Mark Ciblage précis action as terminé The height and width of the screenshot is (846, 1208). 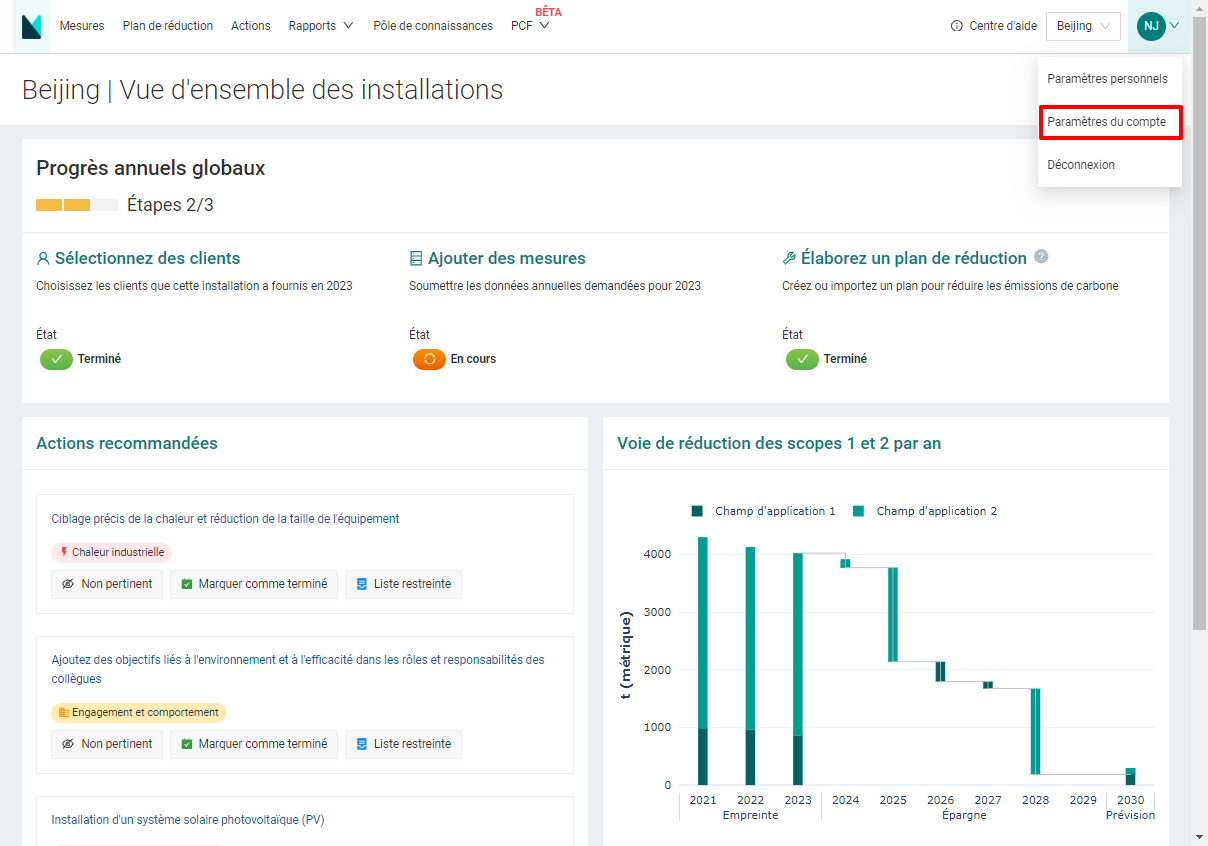254,584
